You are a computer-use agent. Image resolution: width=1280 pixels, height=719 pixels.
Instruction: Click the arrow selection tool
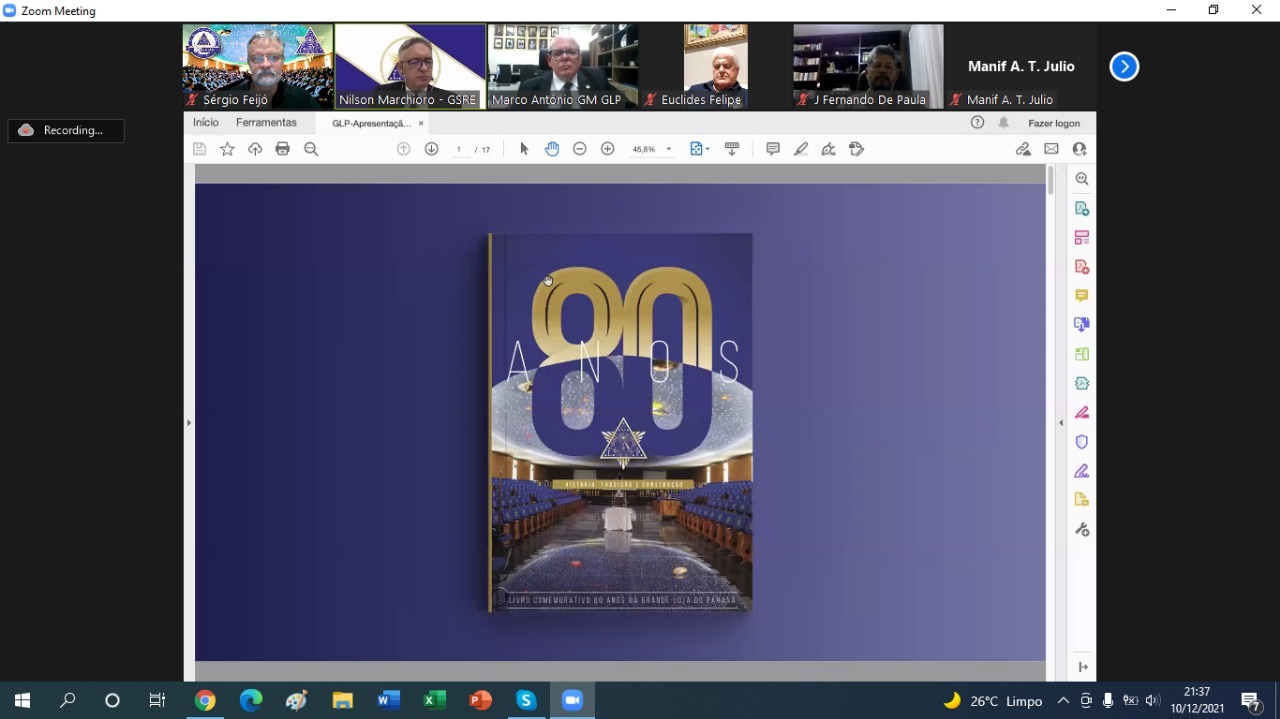coord(524,149)
